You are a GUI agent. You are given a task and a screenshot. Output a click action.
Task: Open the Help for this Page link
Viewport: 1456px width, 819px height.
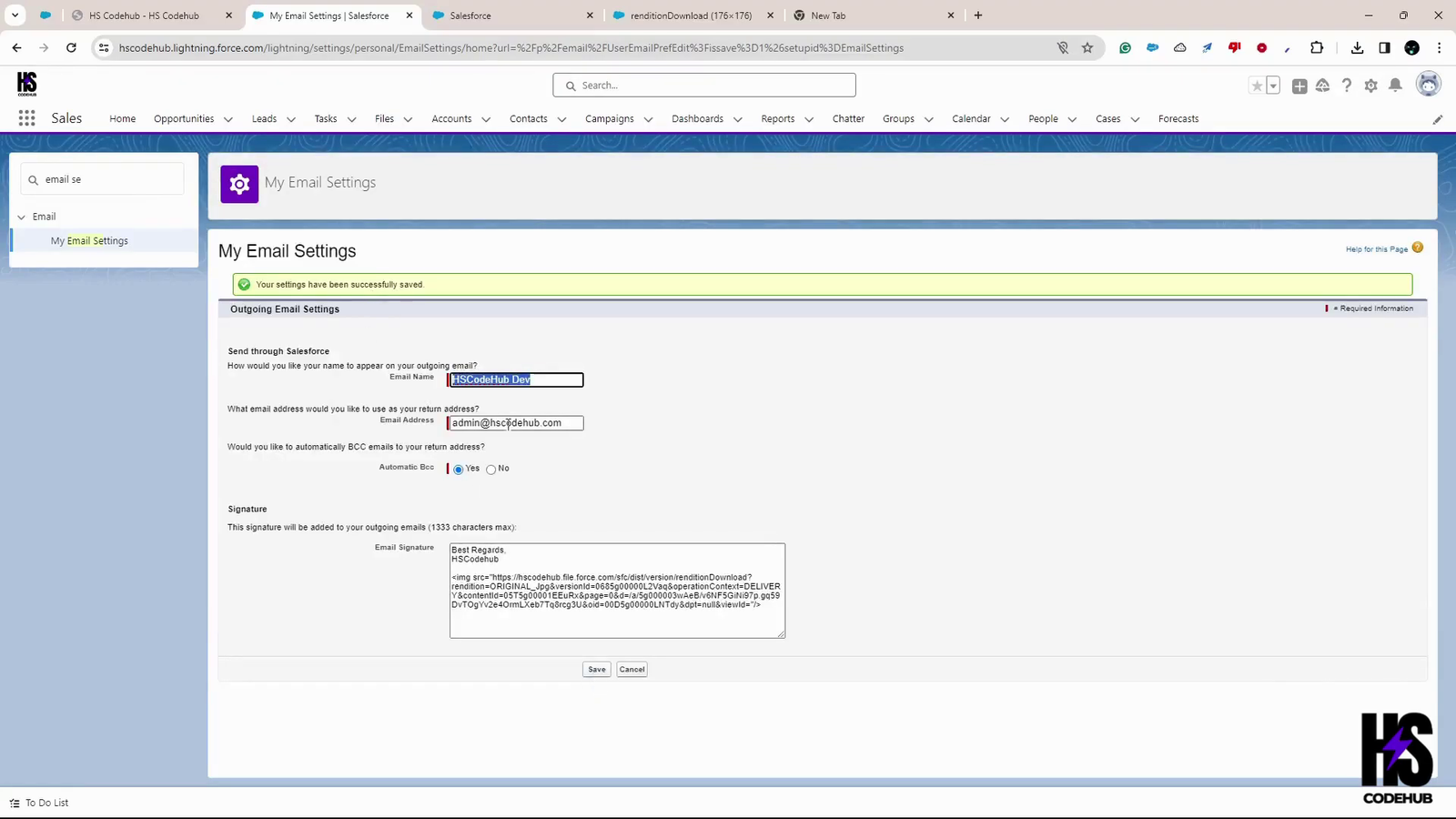pyautogui.click(x=1377, y=249)
